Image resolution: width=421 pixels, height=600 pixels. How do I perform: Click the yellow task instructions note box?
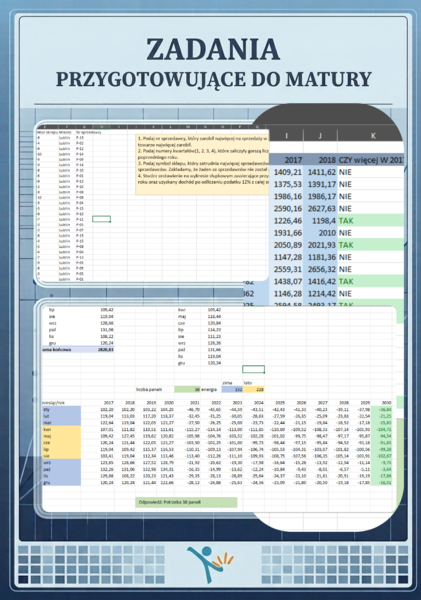click(203, 165)
